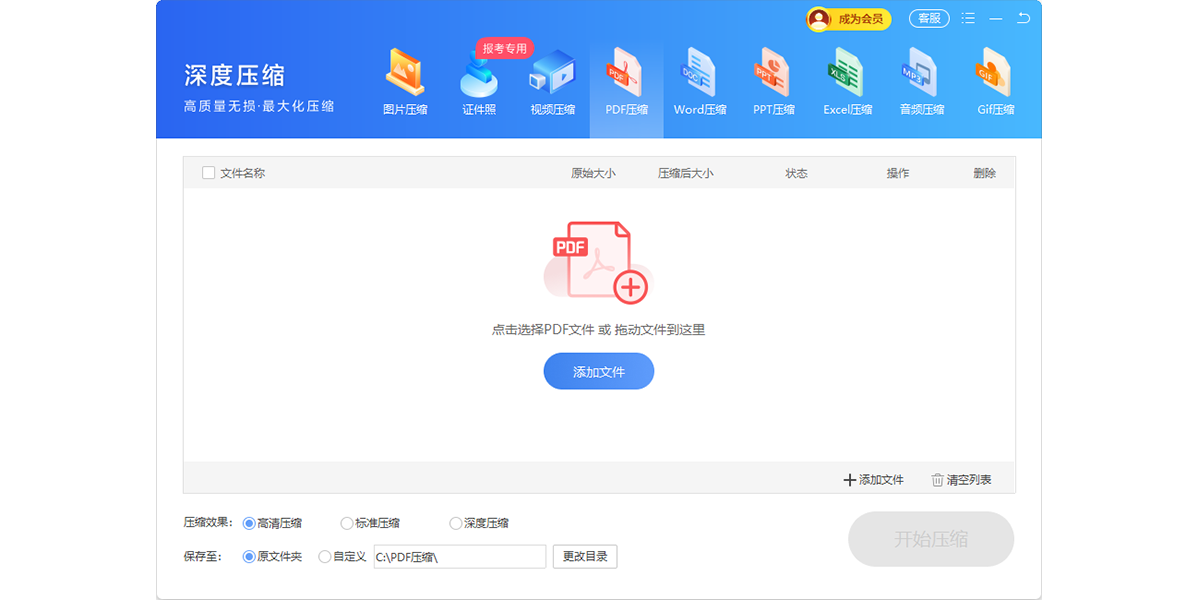This screenshot has width=1200, height=600.
Task: Open the hamburger menu in title bar
Action: coord(968,18)
